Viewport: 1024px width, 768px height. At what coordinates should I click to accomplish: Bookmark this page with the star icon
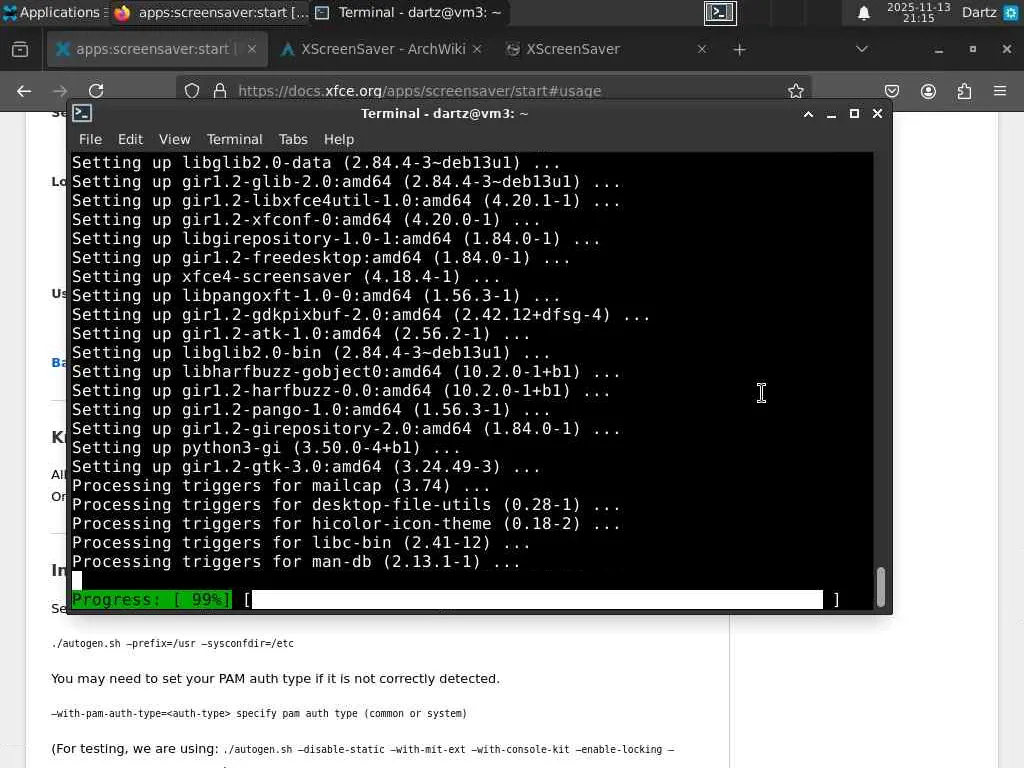[795, 91]
